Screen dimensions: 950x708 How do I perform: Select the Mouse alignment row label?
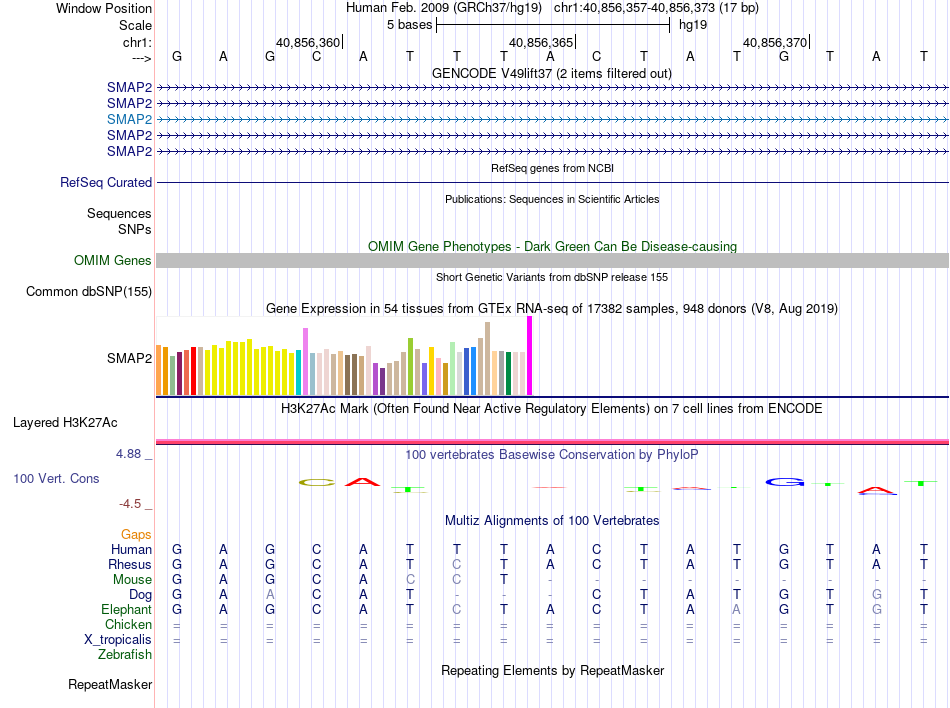point(132,580)
